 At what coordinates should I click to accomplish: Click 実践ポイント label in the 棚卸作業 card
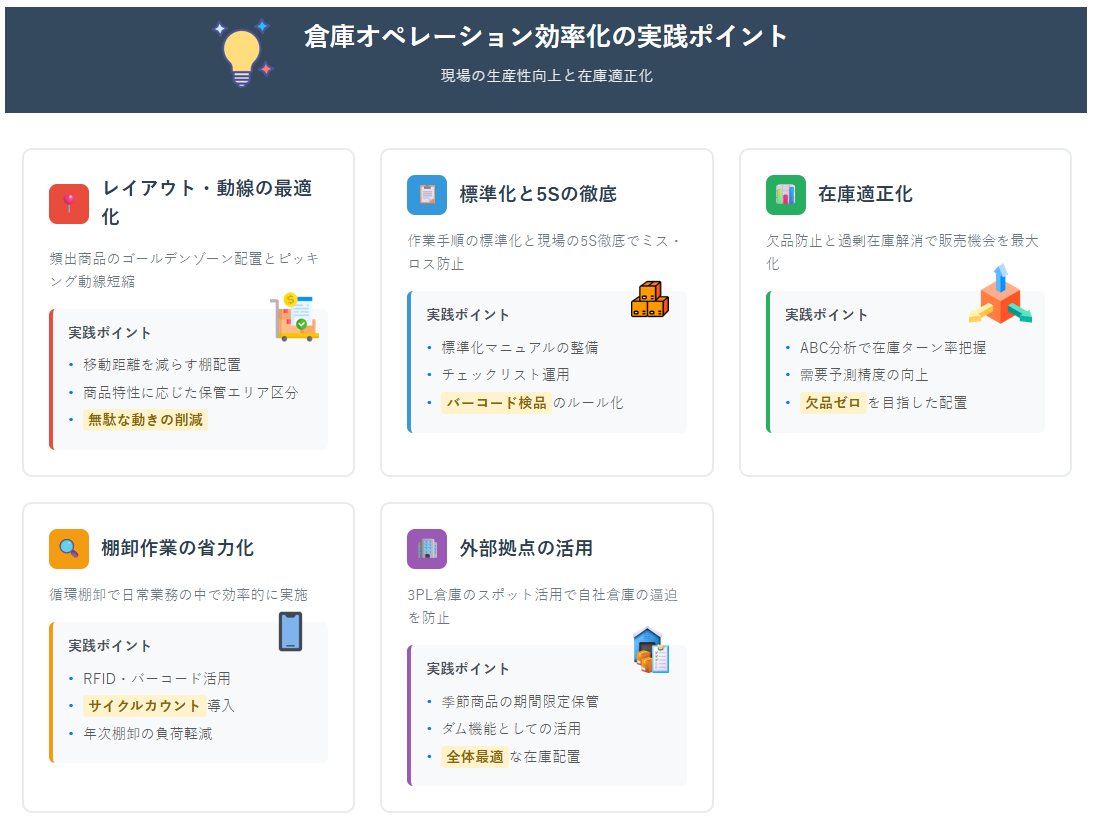click(x=110, y=647)
